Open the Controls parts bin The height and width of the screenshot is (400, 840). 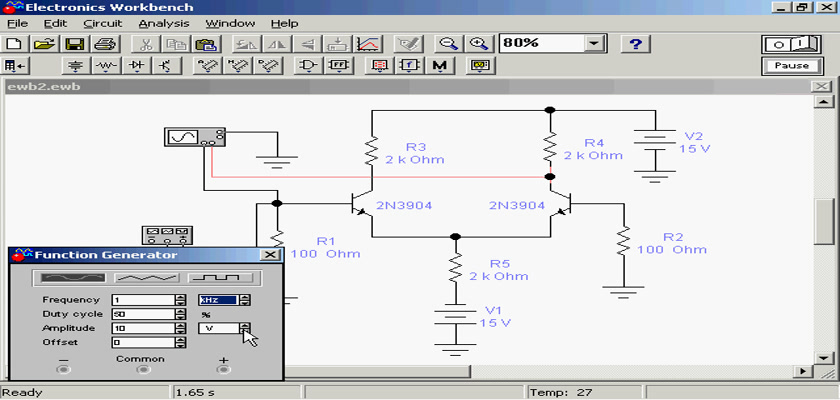[x=410, y=66]
